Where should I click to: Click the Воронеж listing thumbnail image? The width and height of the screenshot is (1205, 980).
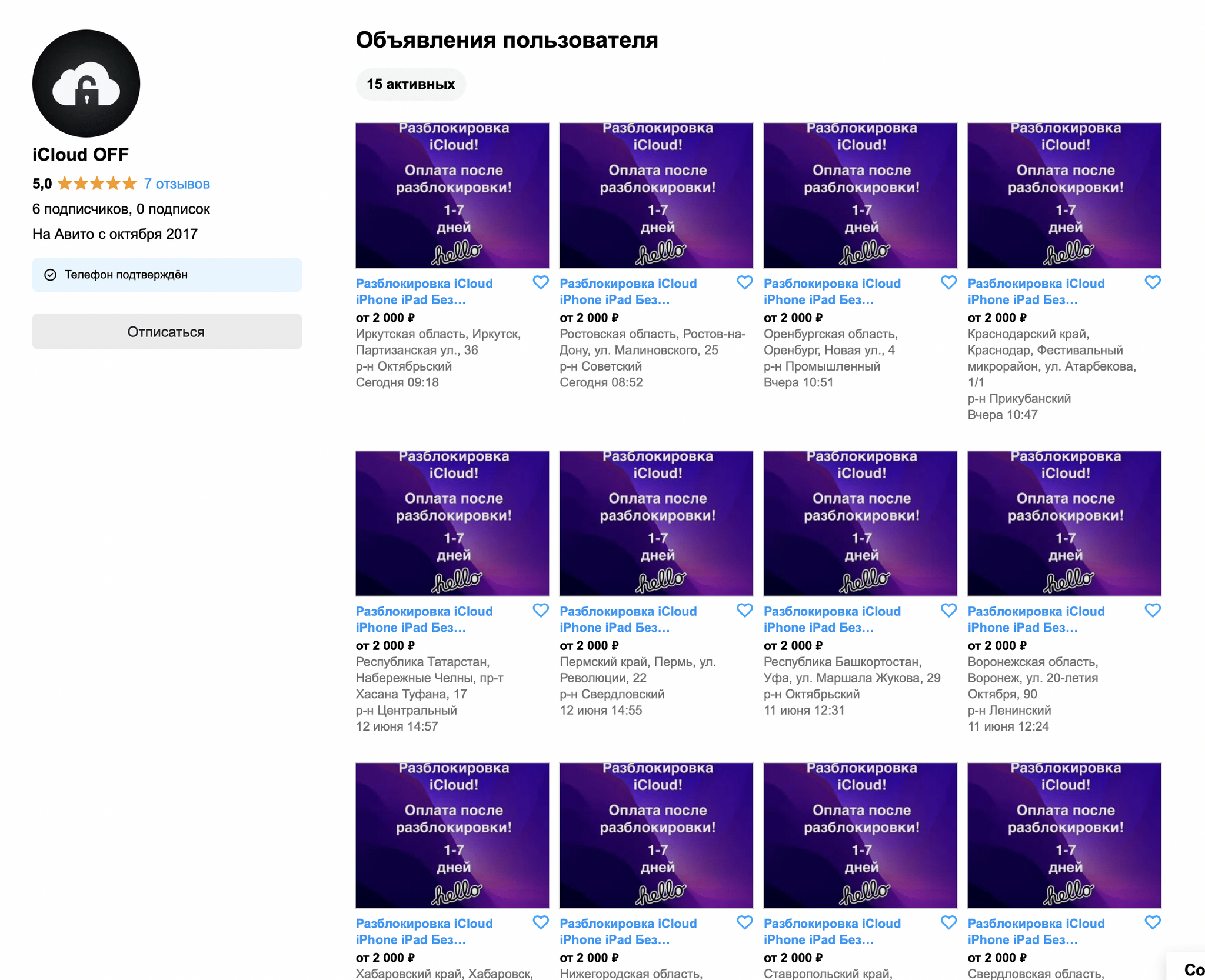(x=1064, y=524)
